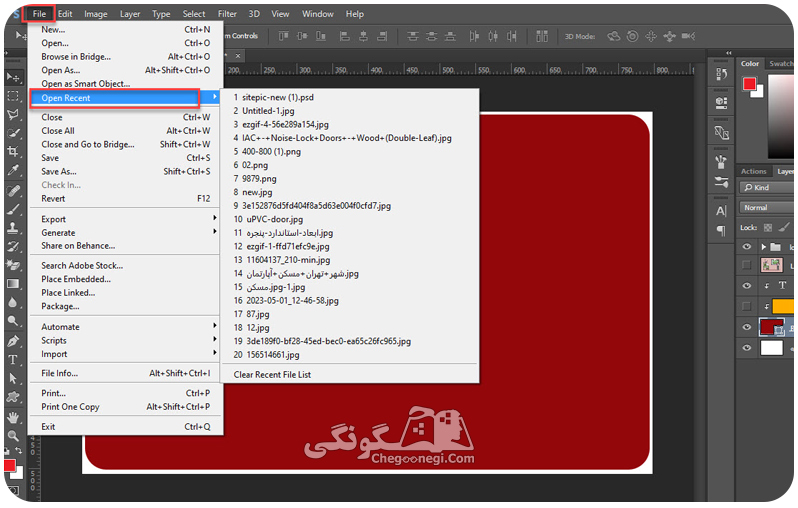Viewport: 798px width, 508px height.
Task: Select the History Brush tool
Action: [x=13, y=246]
